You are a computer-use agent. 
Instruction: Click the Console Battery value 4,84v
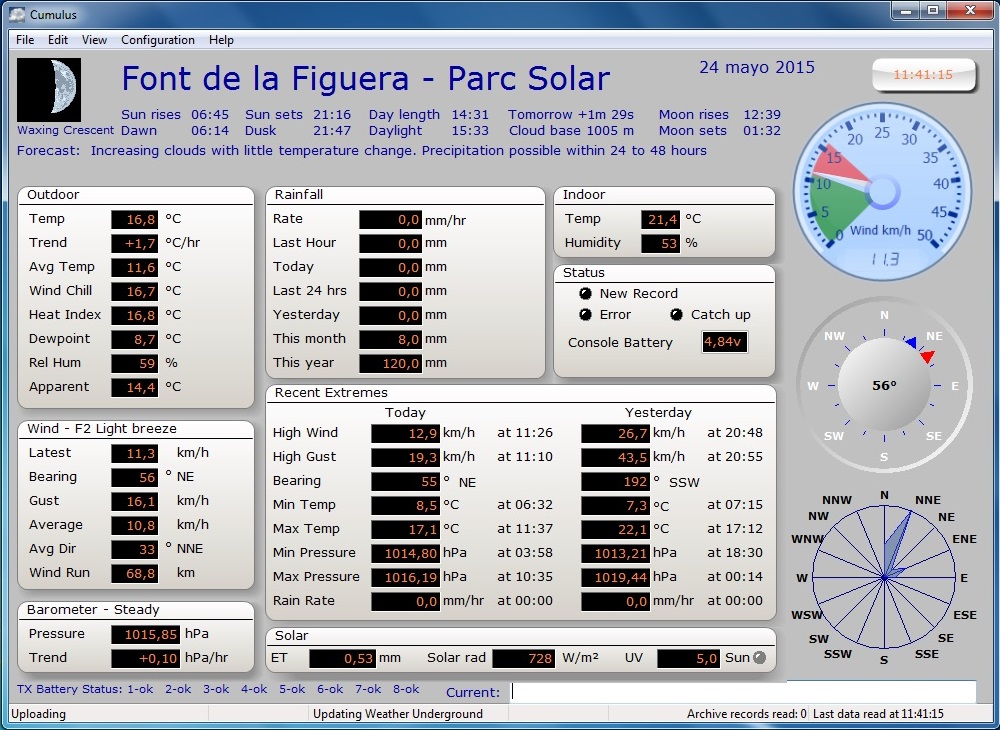(724, 342)
